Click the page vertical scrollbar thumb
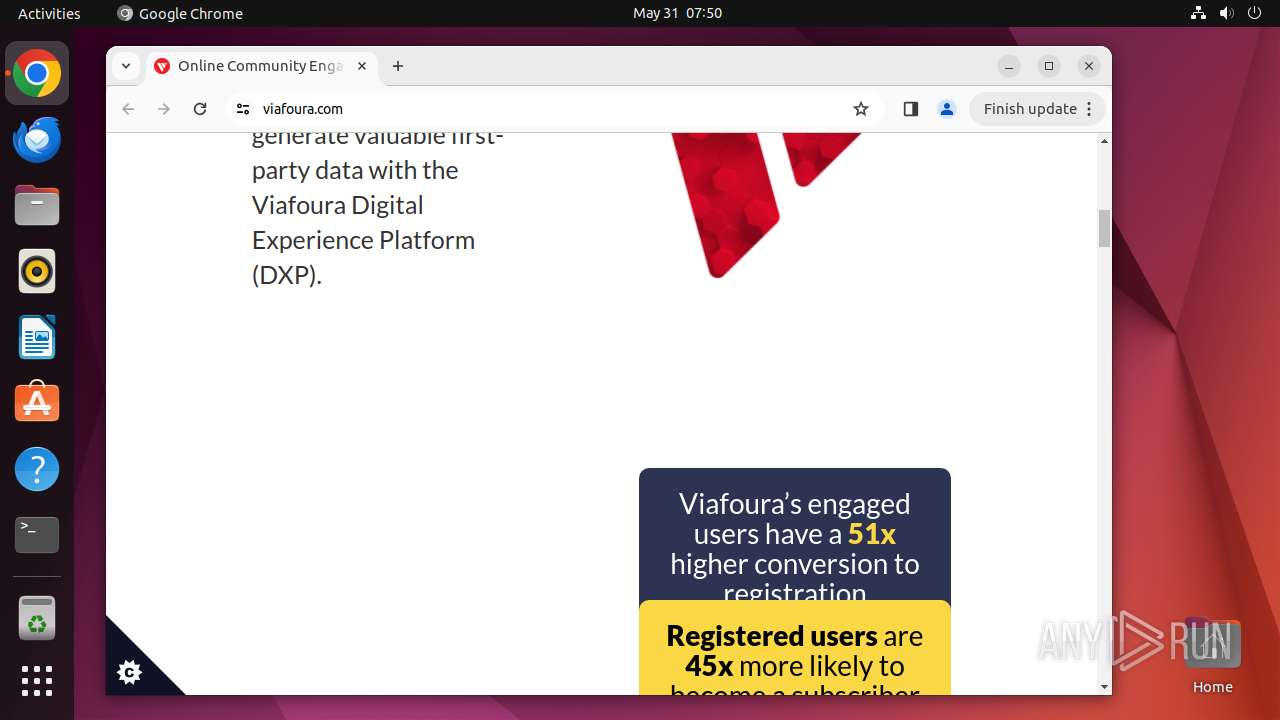Viewport: 1280px width, 720px height. 1104,228
